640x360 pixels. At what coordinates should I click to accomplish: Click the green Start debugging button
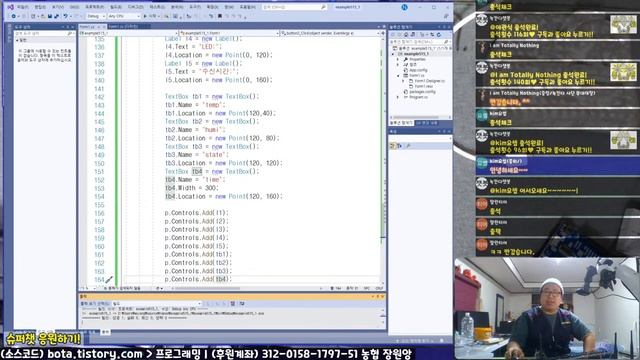coord(150,16)
